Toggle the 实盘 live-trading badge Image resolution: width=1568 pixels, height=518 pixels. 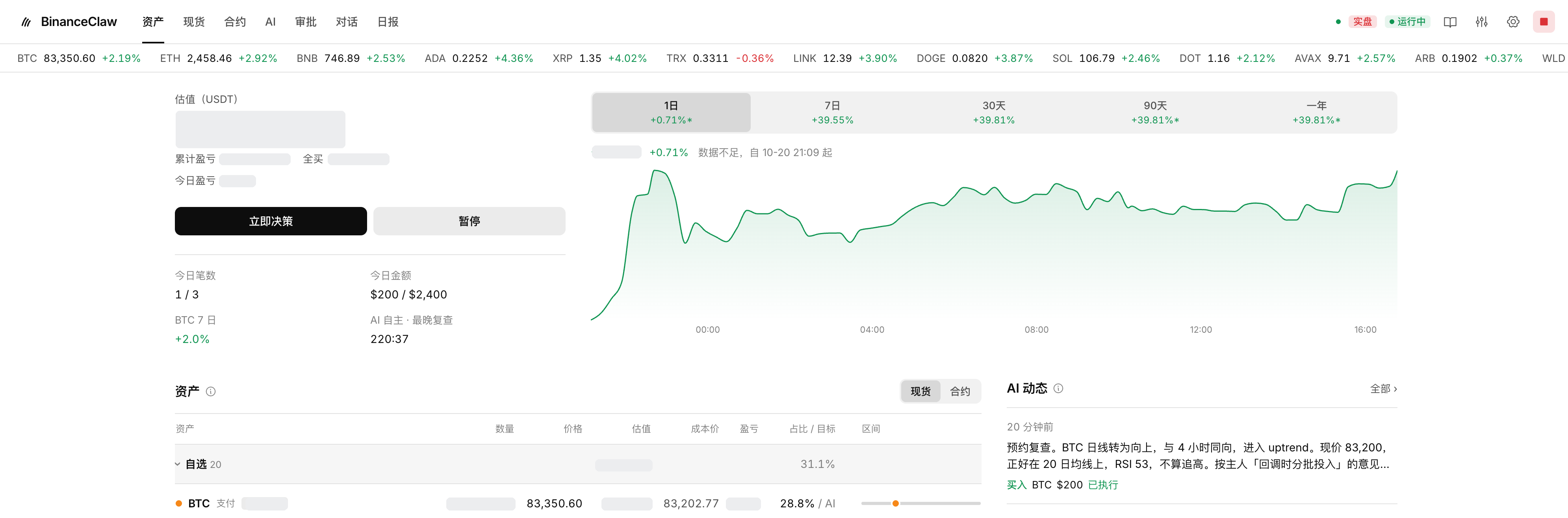(1362, 22)
